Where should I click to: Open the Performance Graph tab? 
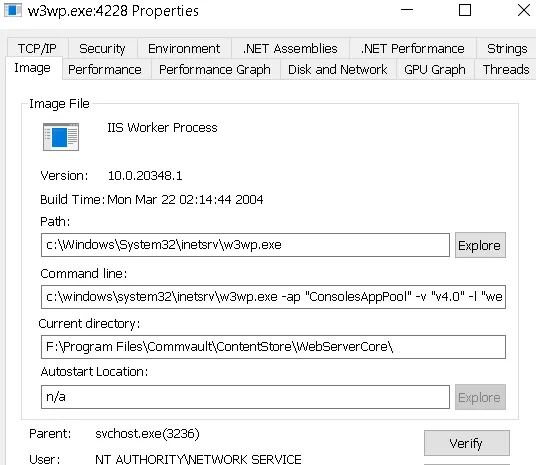[215, 69]
